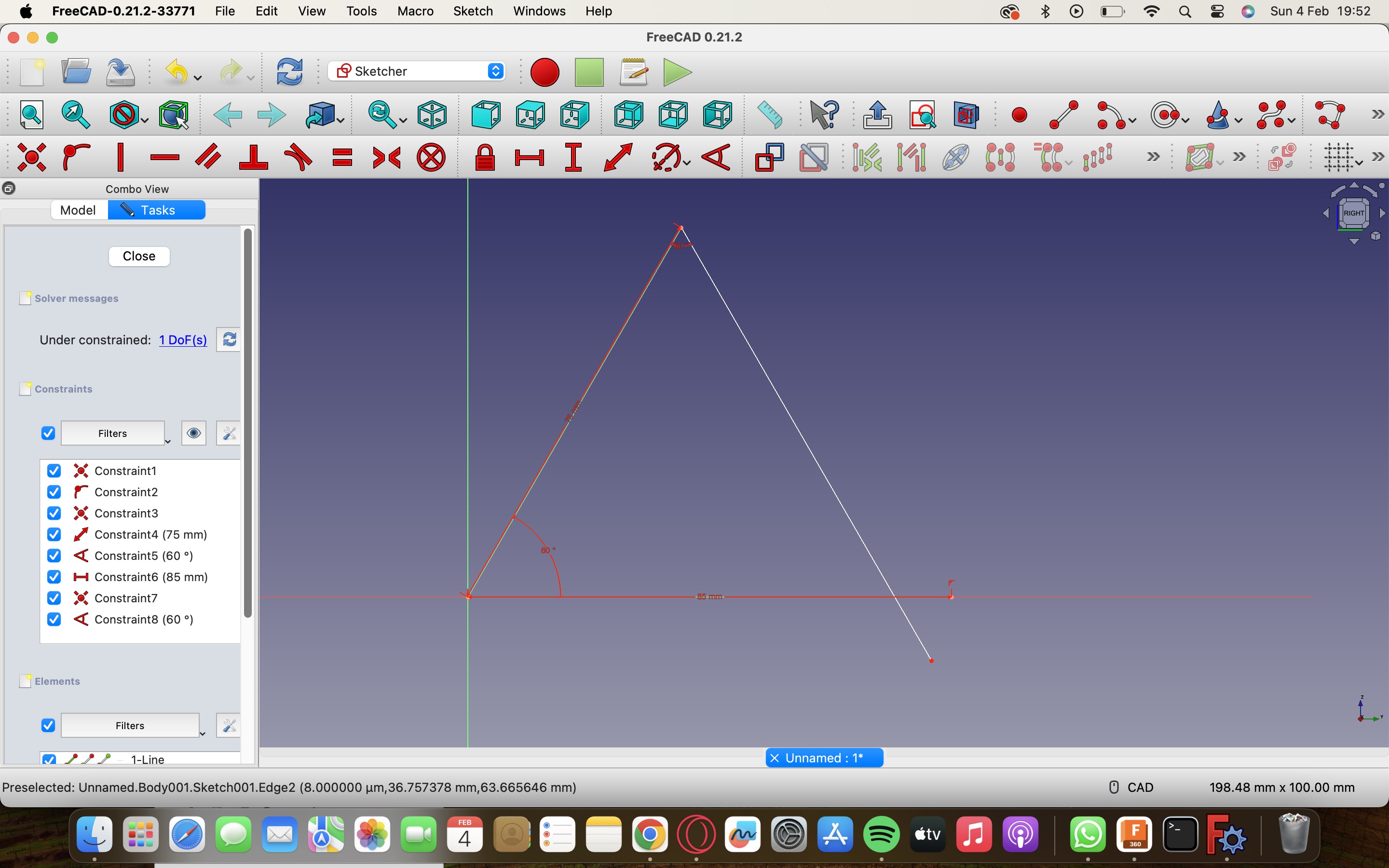Set horizontal distance constraint
The width and height of the screenshot is (1389, 868).
529,157
